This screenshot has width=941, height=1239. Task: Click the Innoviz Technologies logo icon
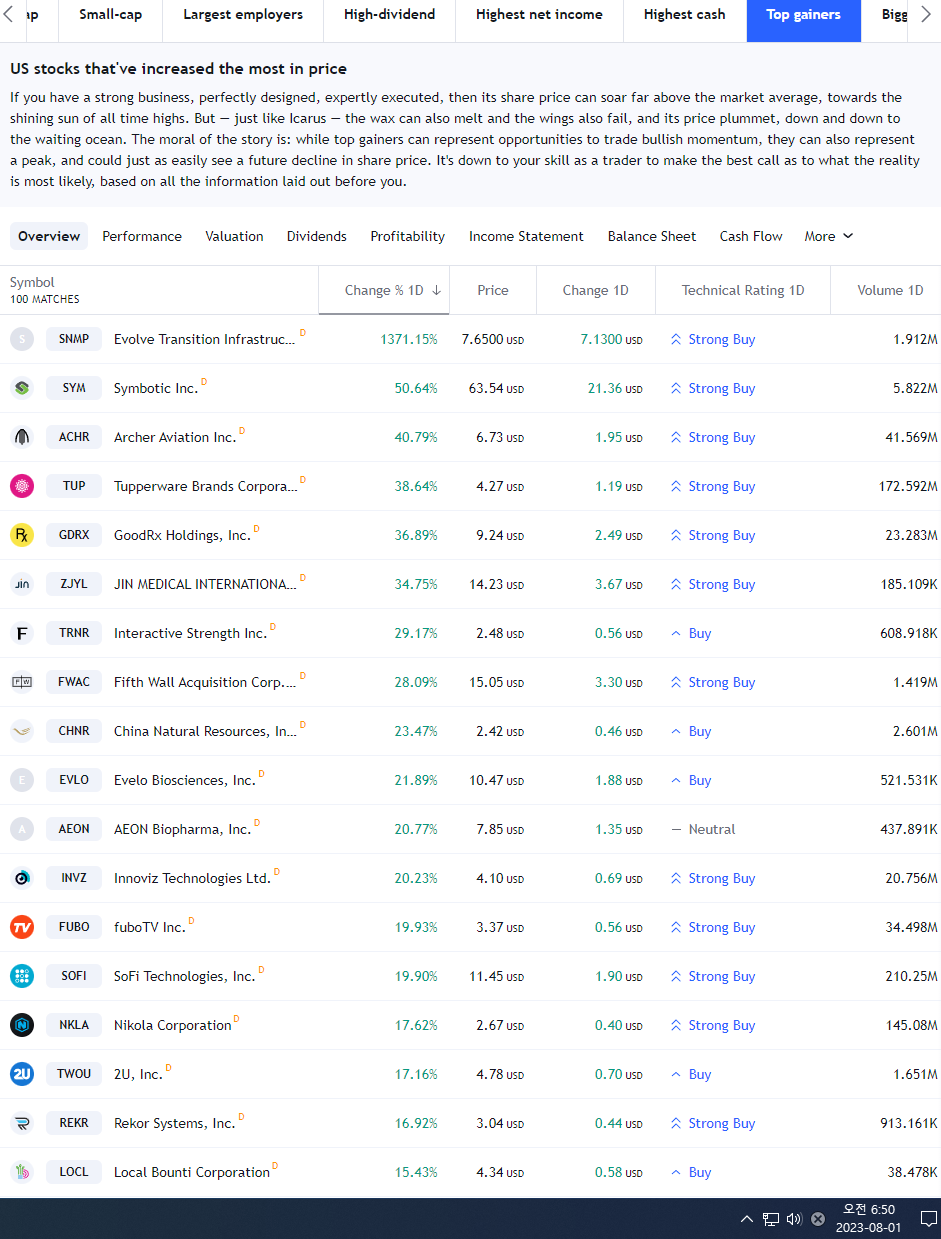(x=22, y=878)
